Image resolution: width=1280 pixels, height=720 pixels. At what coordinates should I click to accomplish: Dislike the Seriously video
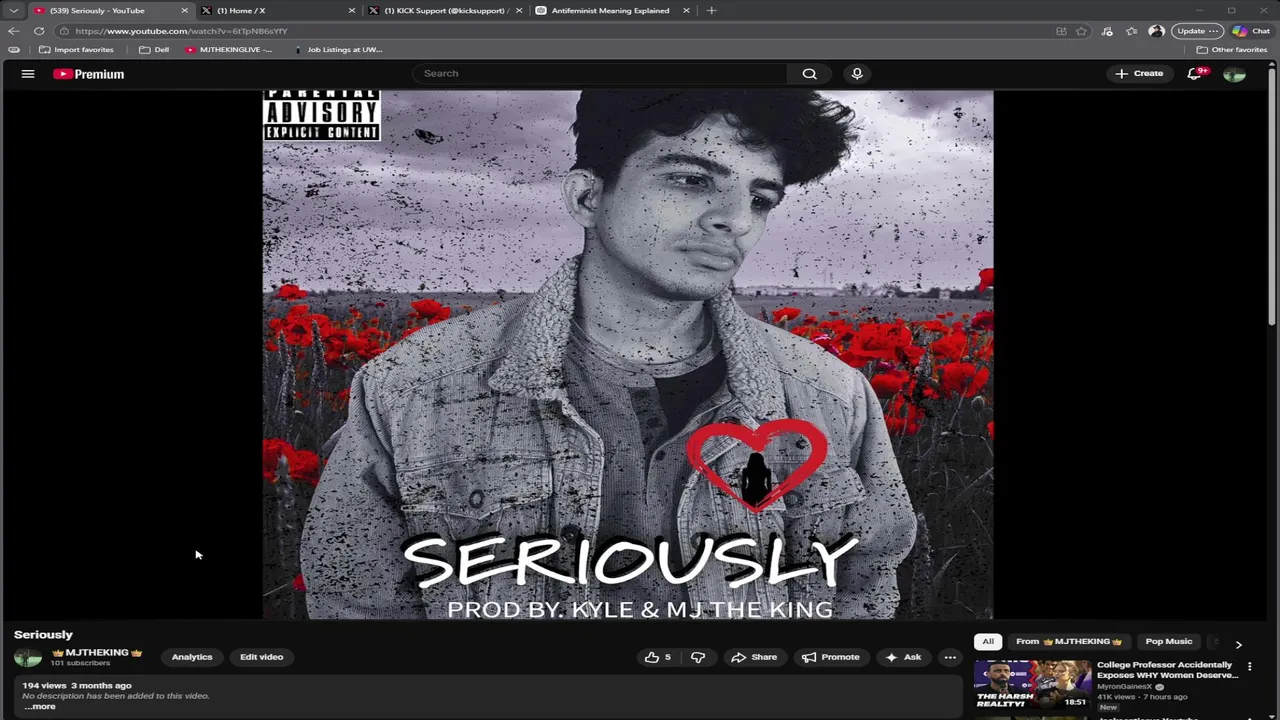pos(698,657)
